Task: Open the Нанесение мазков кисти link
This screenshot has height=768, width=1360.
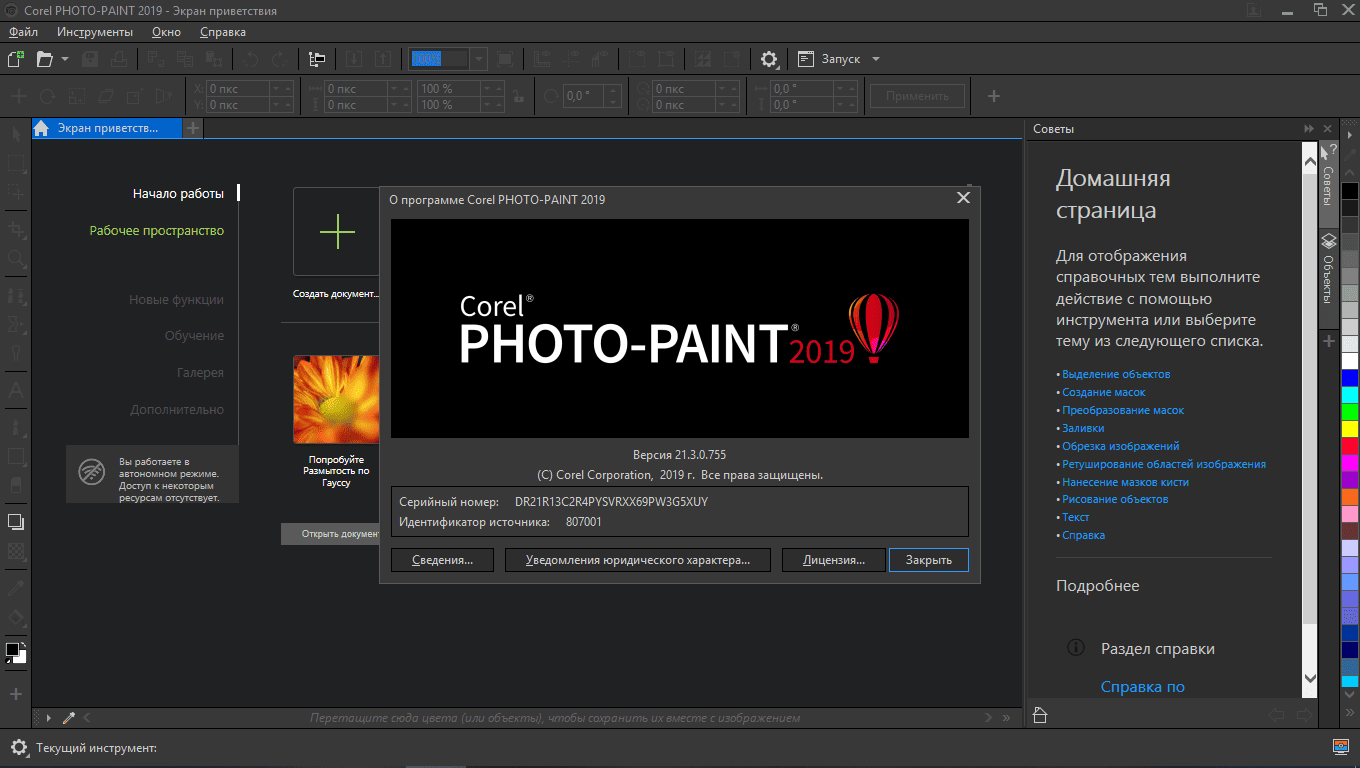Action: [x=1125, y=482]
